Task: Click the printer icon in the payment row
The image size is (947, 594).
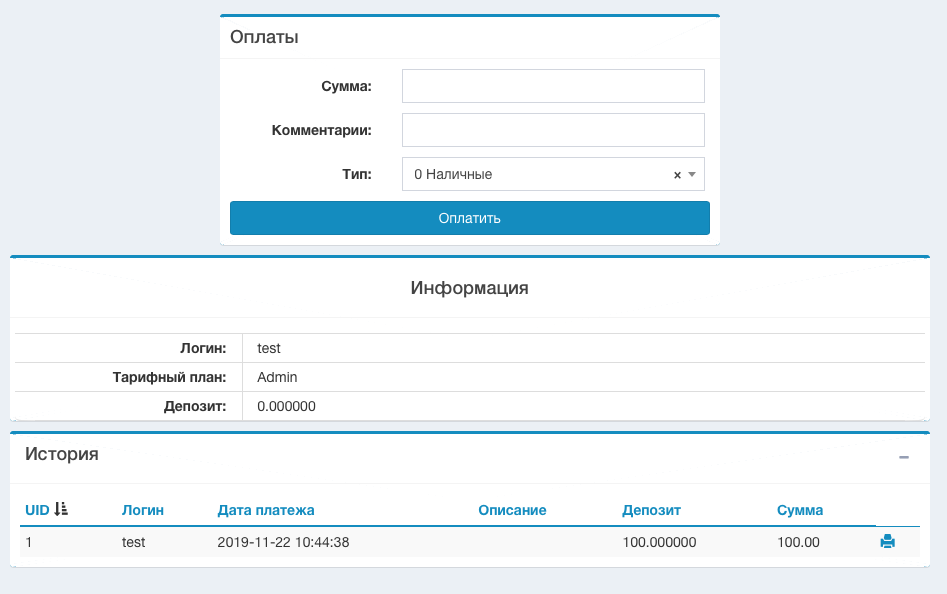Action: pos(887,542)
